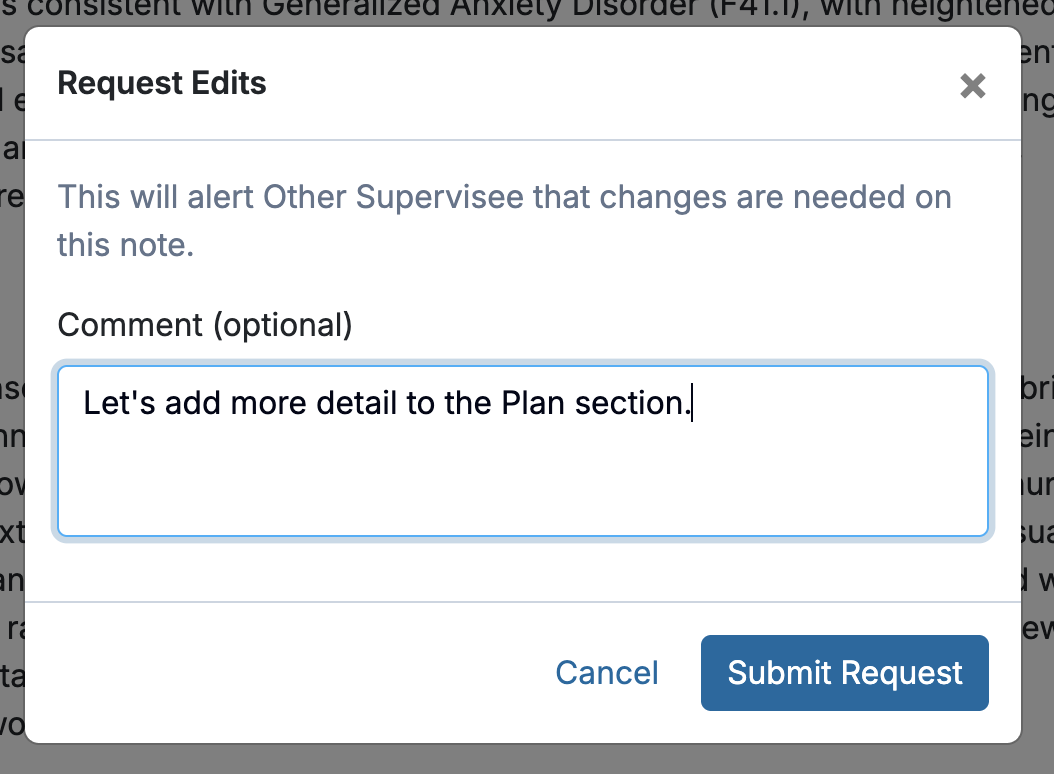Click the alert message about Other Supervisee
Screen dimensions: 1054x774
tap(504, 197)
